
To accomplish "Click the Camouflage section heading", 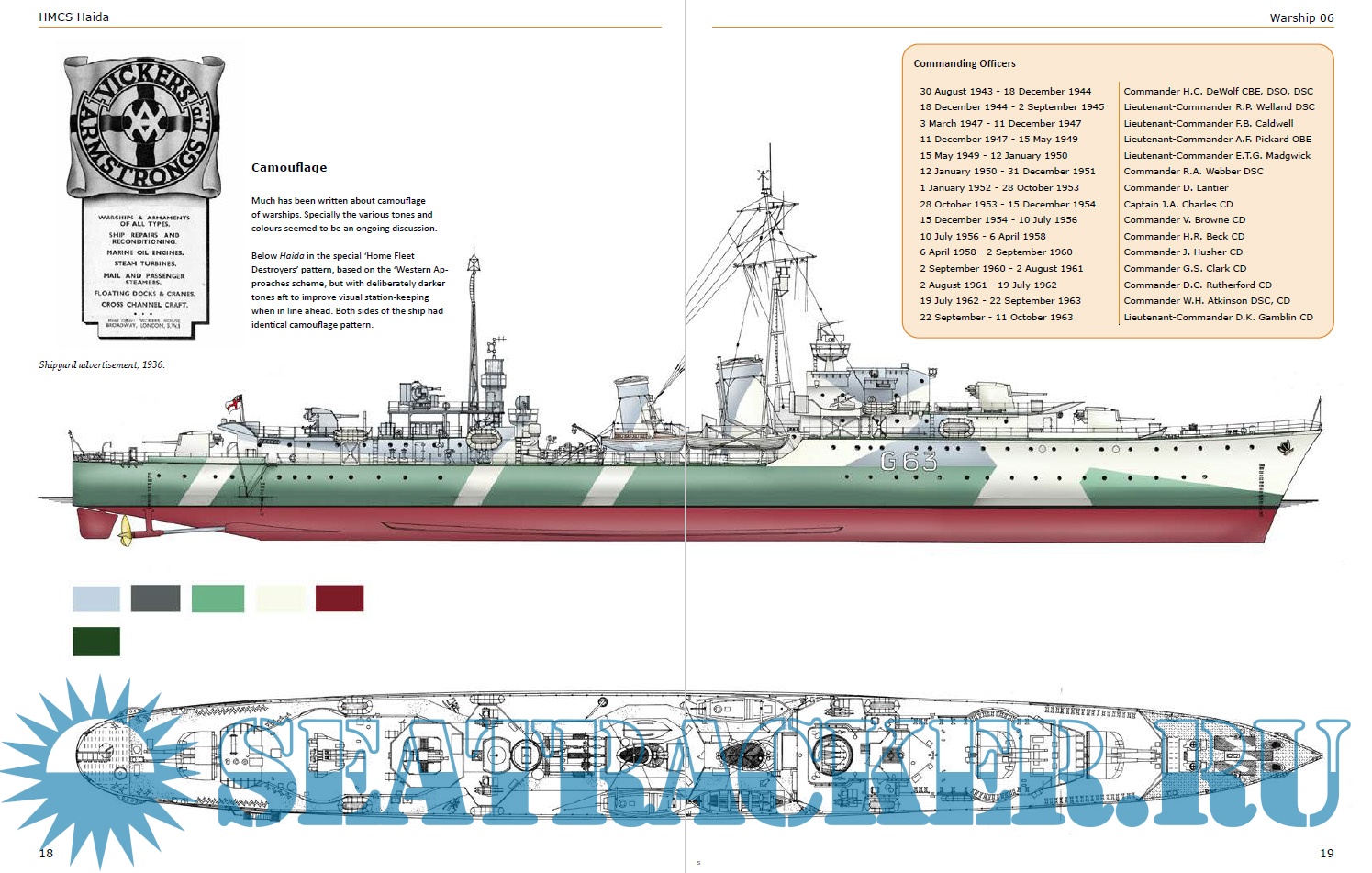I will (x=289, y=168).
